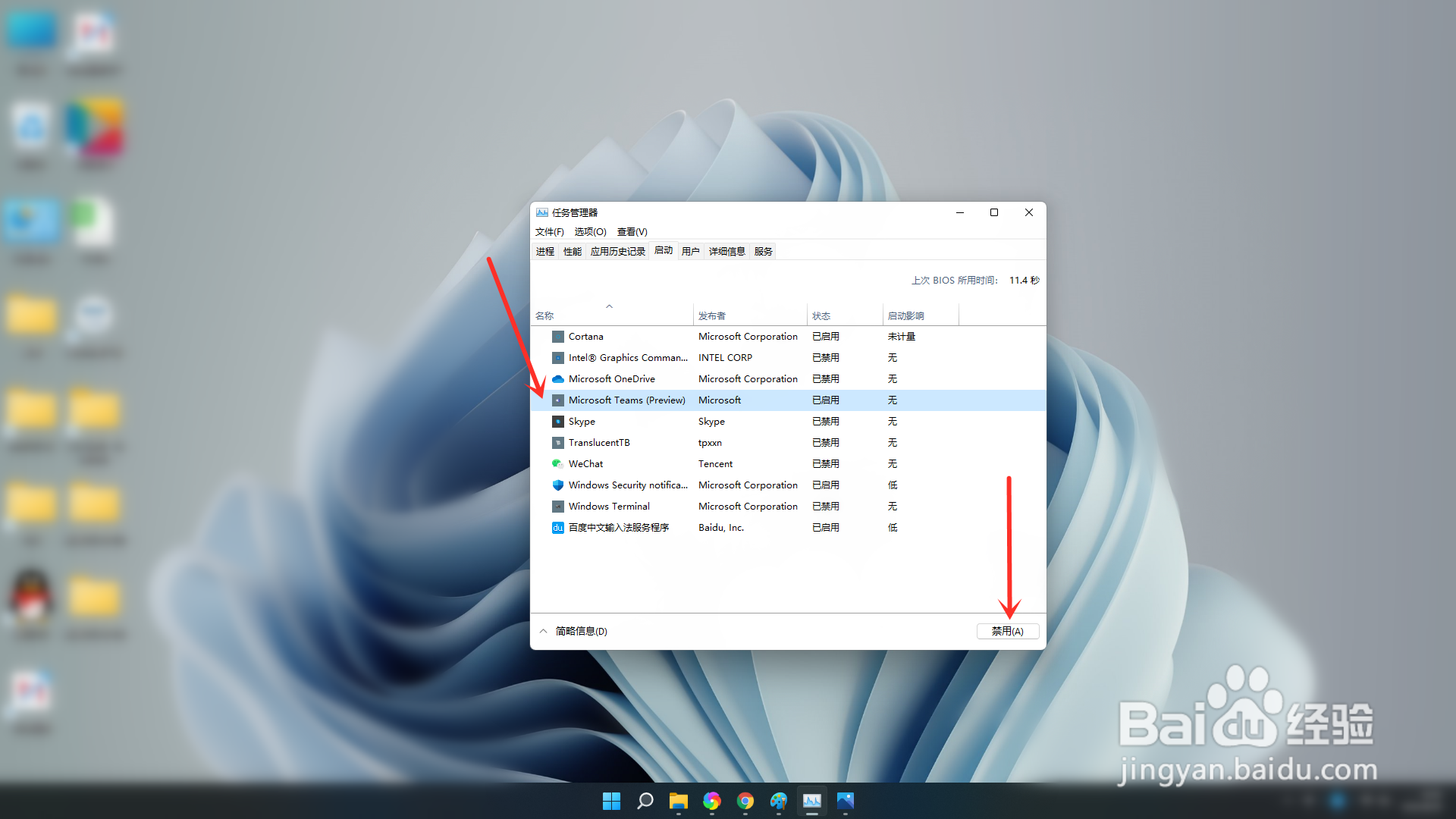Switch to the 进程 tab
Screen dimensions: 1456x819
tap(545, 252)
